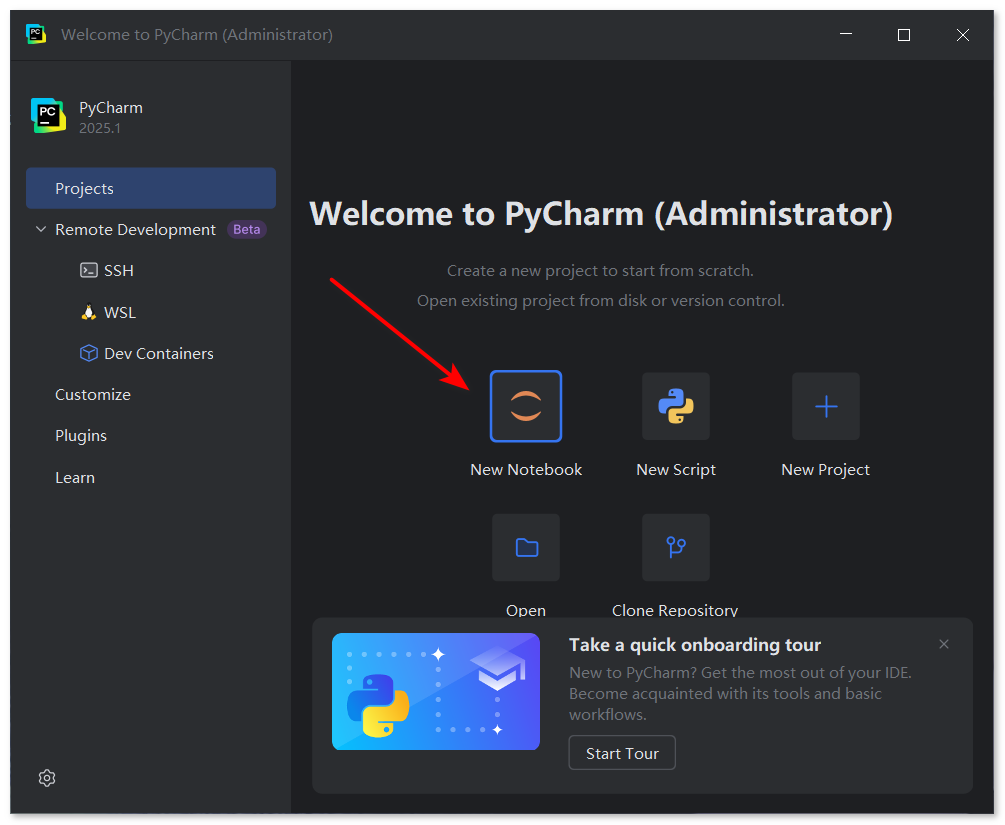Screen dimensions: 1005x825
Task: Maximize the PyCharm welcome window
Action: 904,35
